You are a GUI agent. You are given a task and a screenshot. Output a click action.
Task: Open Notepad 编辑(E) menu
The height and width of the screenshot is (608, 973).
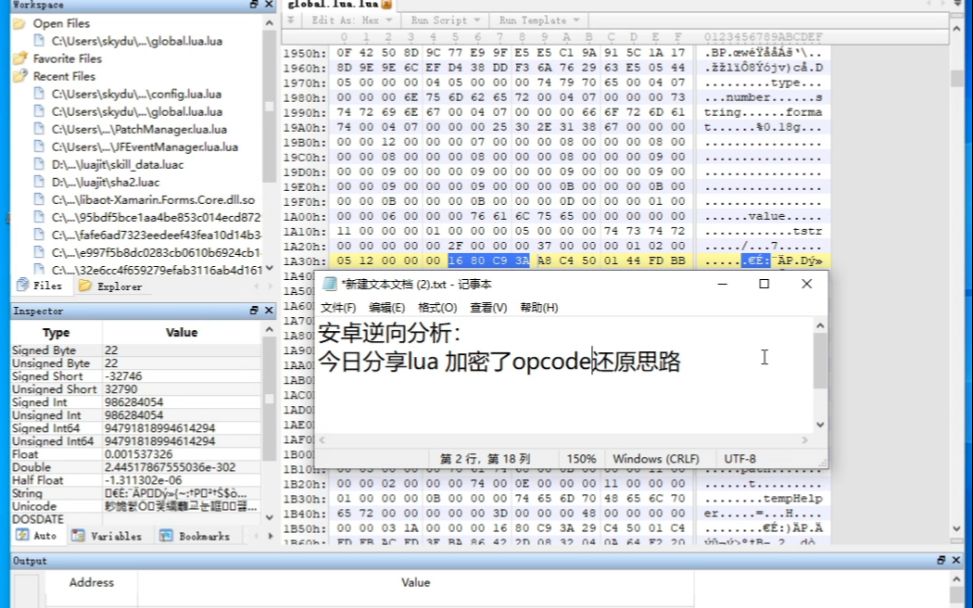pyautogui.click(x=387, y=308)
